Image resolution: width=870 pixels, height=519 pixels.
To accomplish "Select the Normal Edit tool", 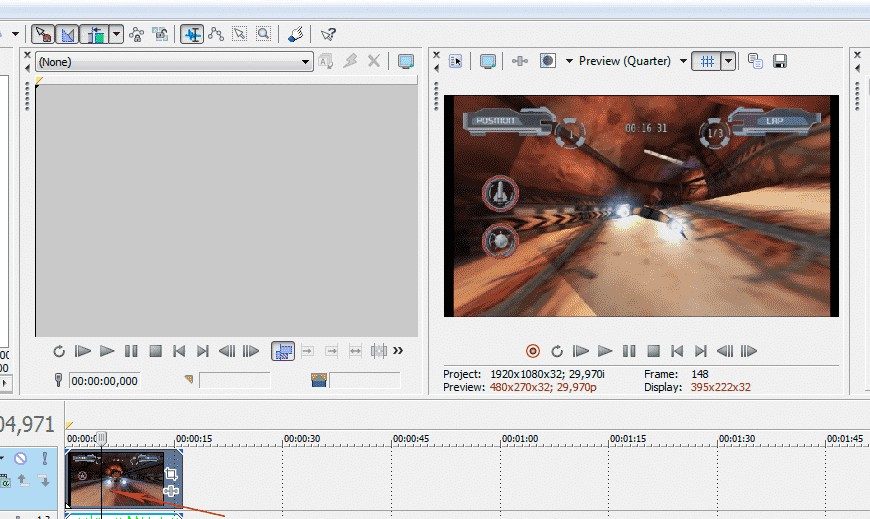I will coord(192,34).
